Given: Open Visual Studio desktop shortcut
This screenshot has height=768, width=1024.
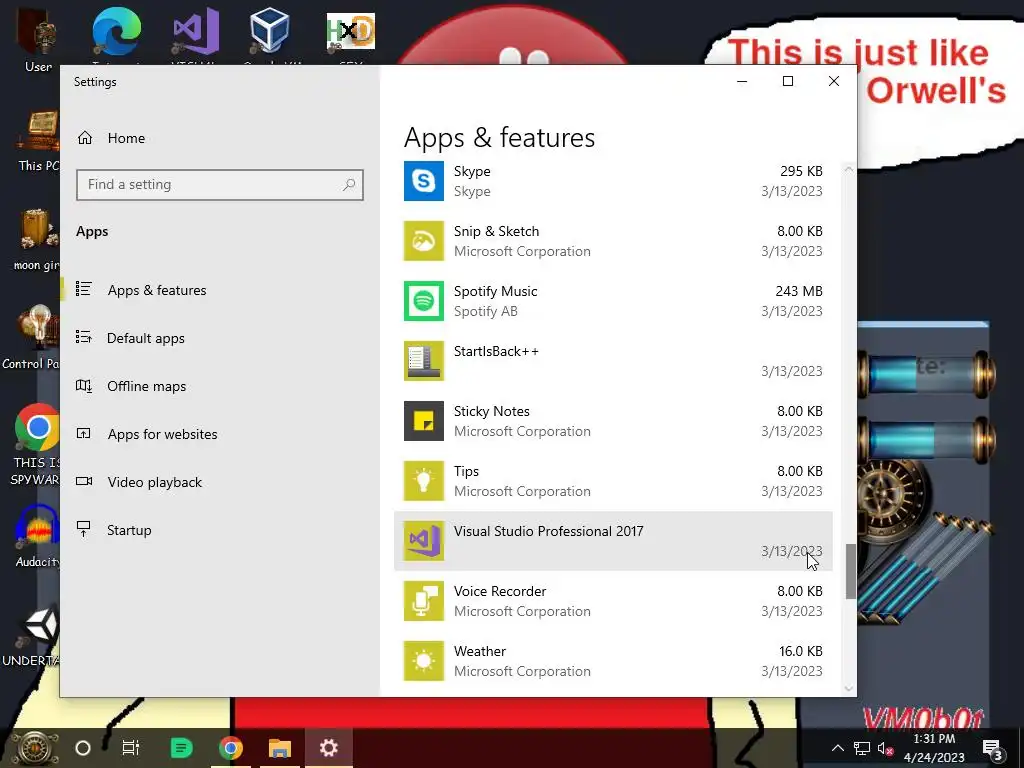Looking at the screenshot, I should [195, 33].
